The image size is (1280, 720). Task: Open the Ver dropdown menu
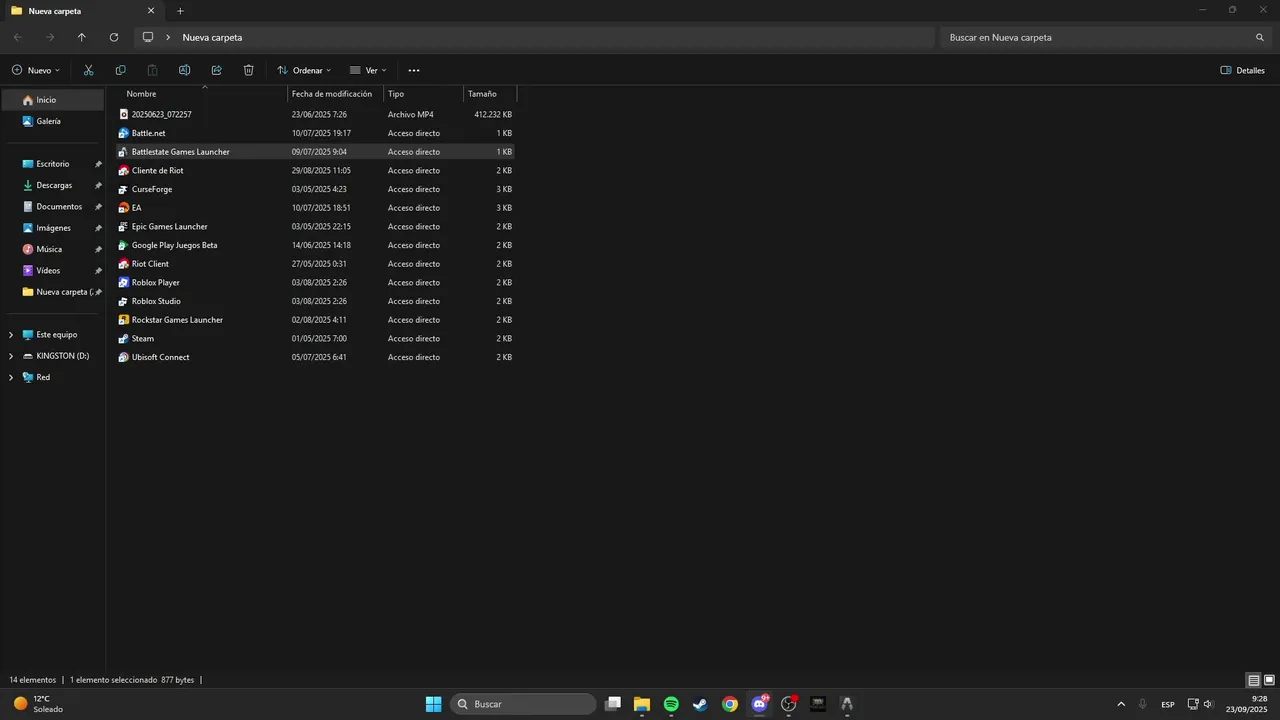[x=368, y=70]
